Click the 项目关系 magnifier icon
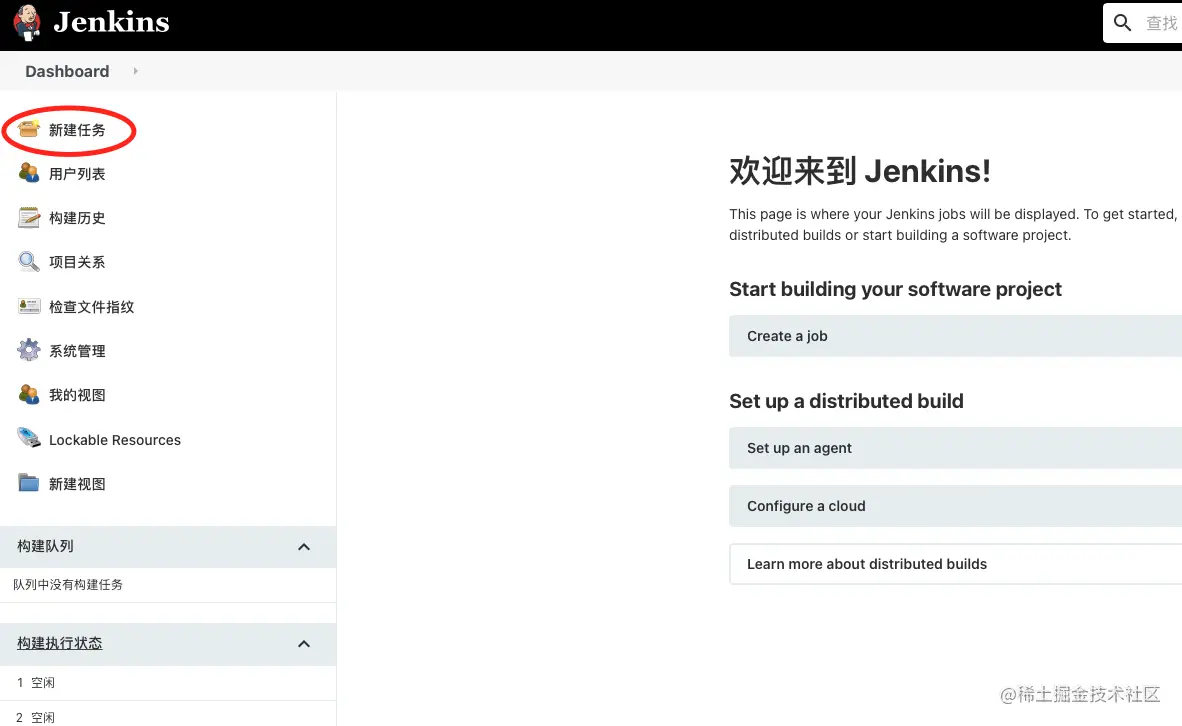 pos(29,262)
